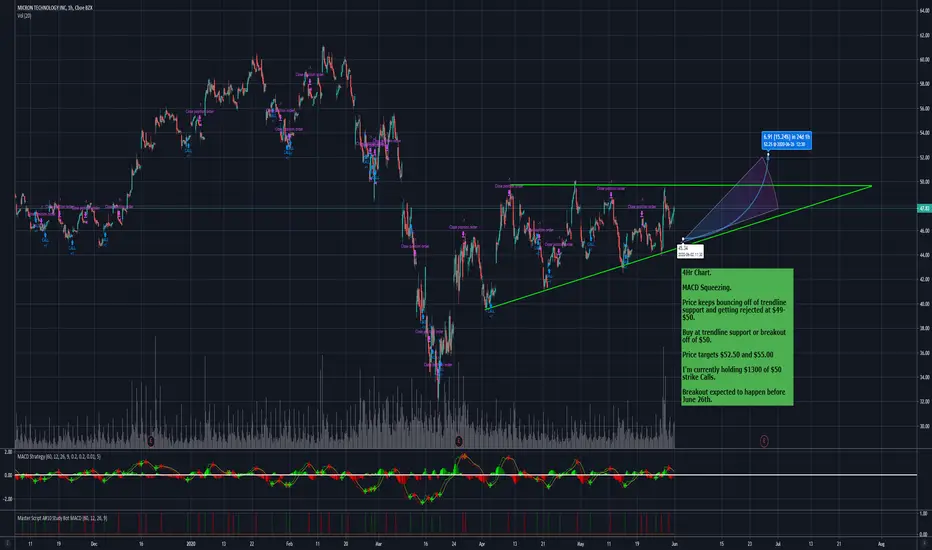
Task: Click the 22 date label in January
Action: coord(252,543)
